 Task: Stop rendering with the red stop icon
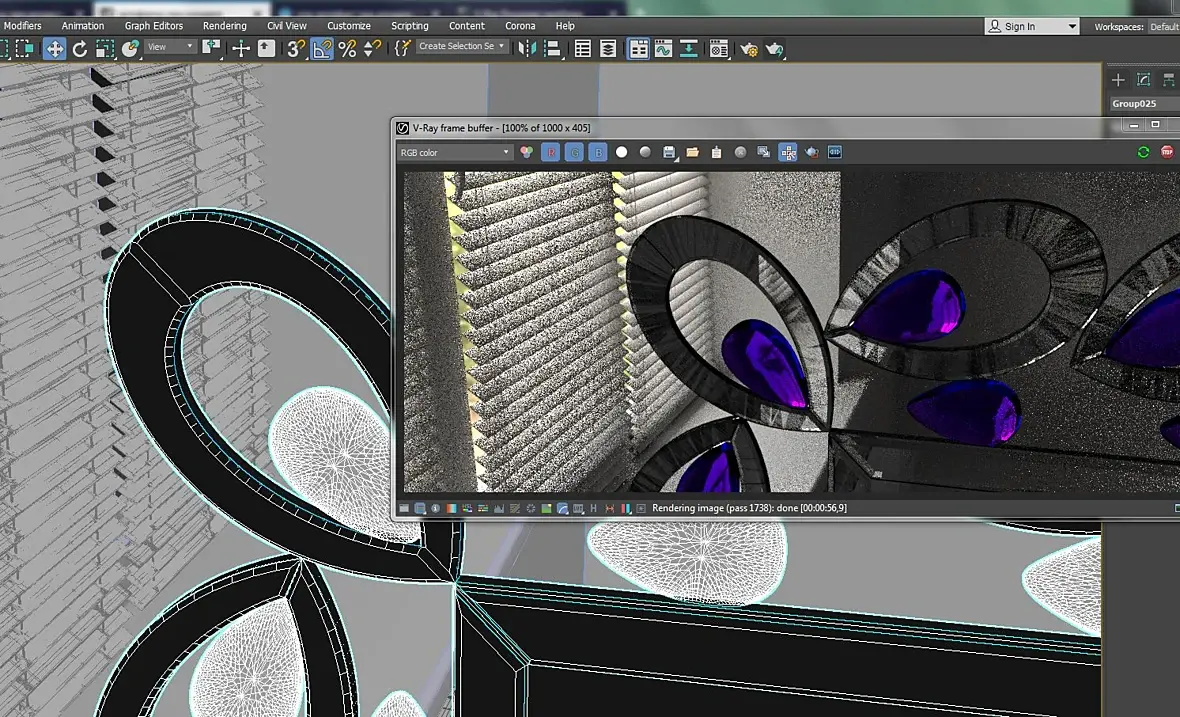click(x=1167, y=152)
